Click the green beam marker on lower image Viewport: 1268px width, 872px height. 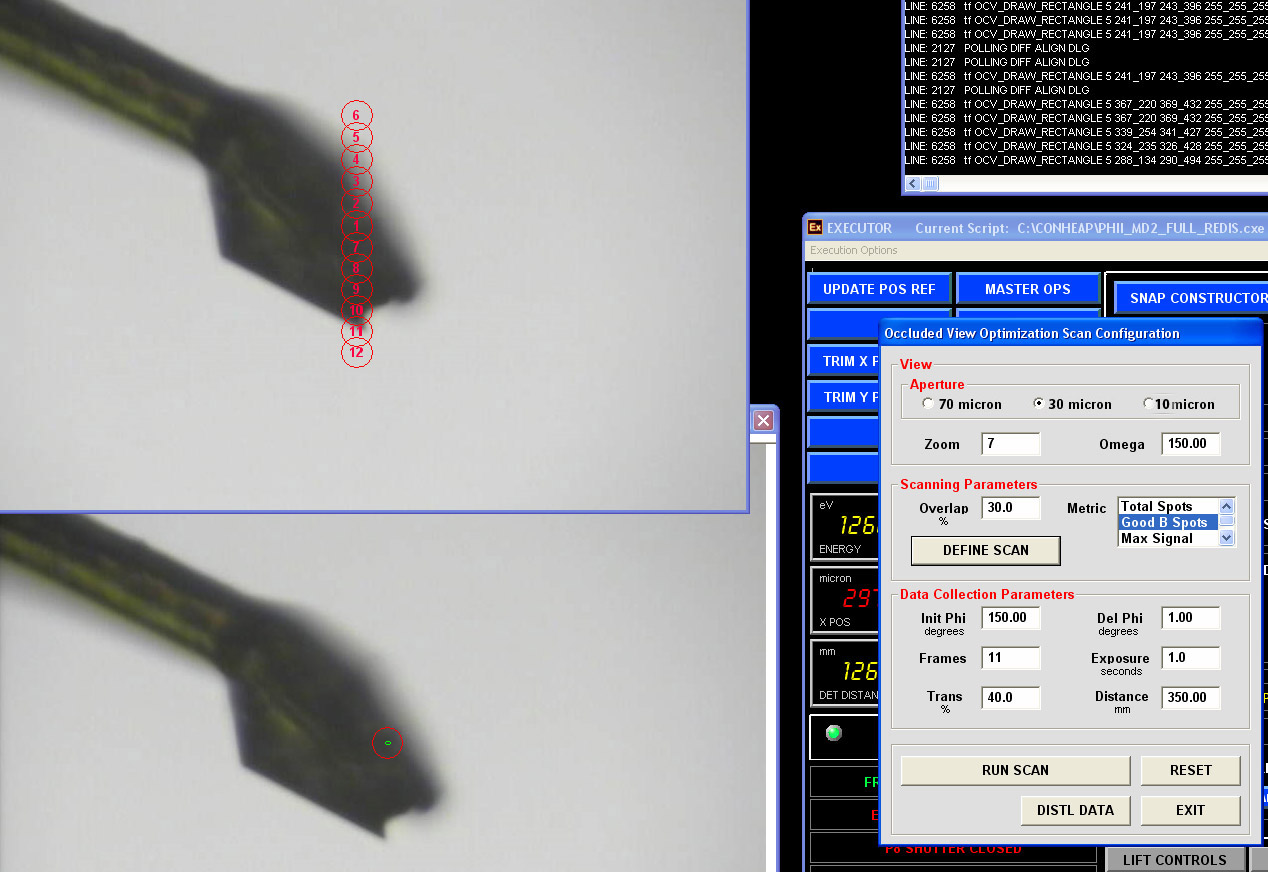coord(387,743)
